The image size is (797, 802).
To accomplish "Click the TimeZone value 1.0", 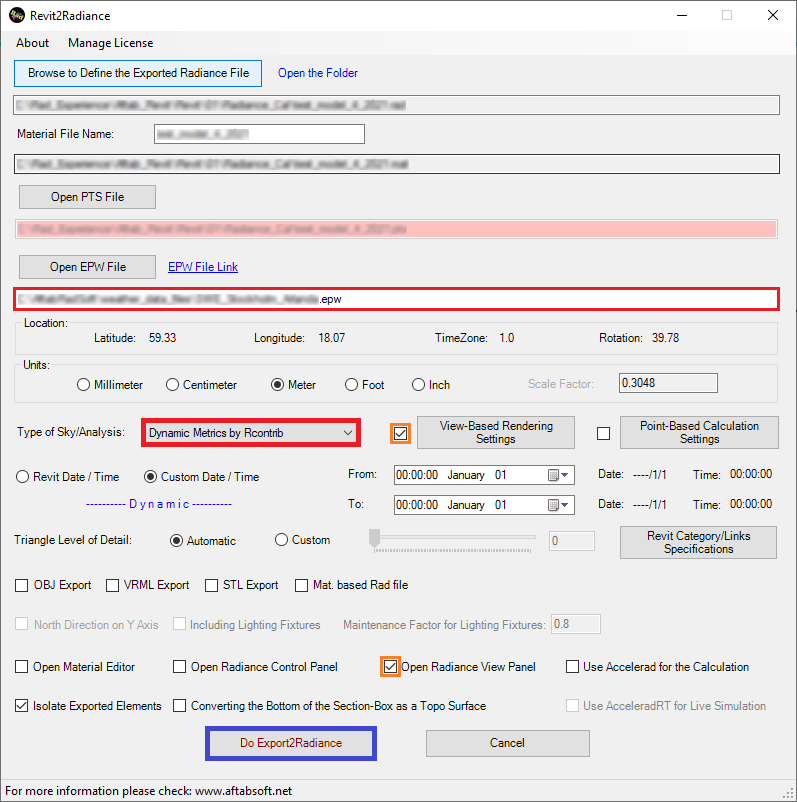I will pyautogui.click(x=506, y=338).
